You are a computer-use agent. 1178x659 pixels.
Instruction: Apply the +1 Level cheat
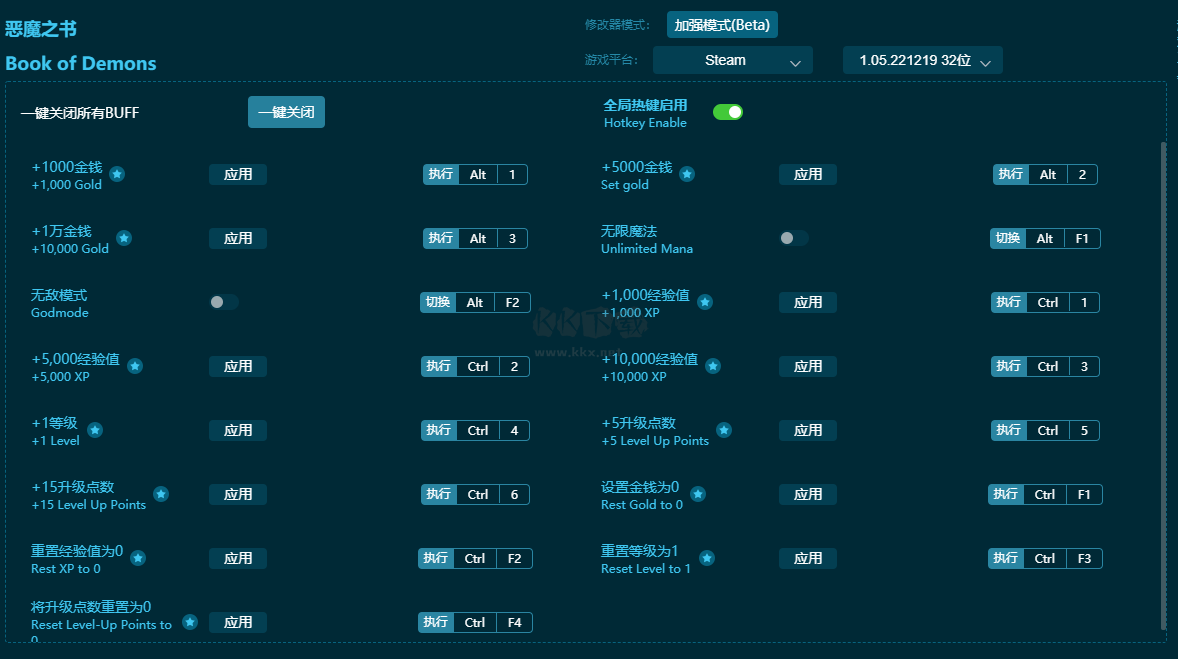238,430
